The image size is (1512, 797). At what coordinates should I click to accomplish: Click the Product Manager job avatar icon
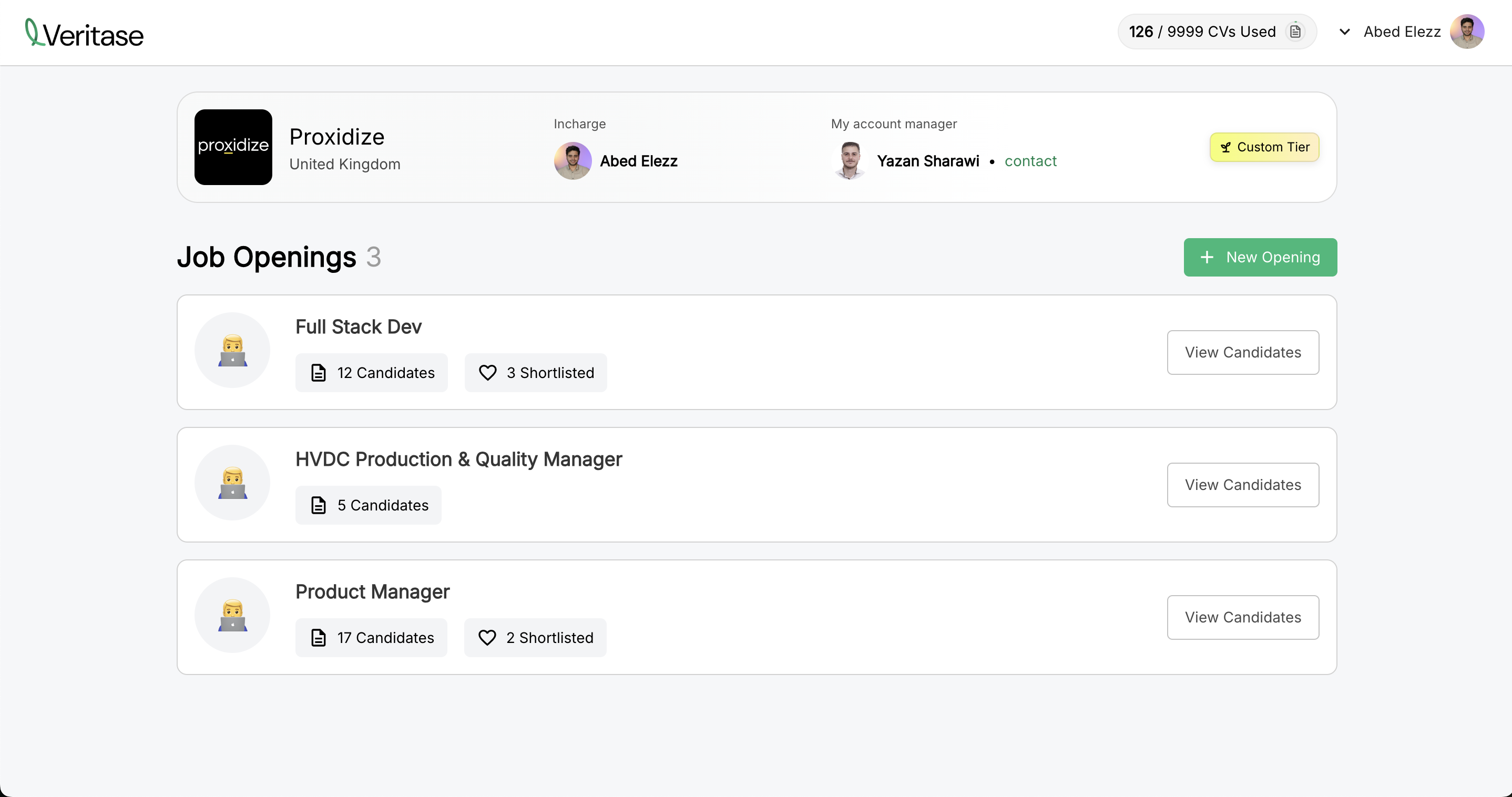click(x=232, y=615)
